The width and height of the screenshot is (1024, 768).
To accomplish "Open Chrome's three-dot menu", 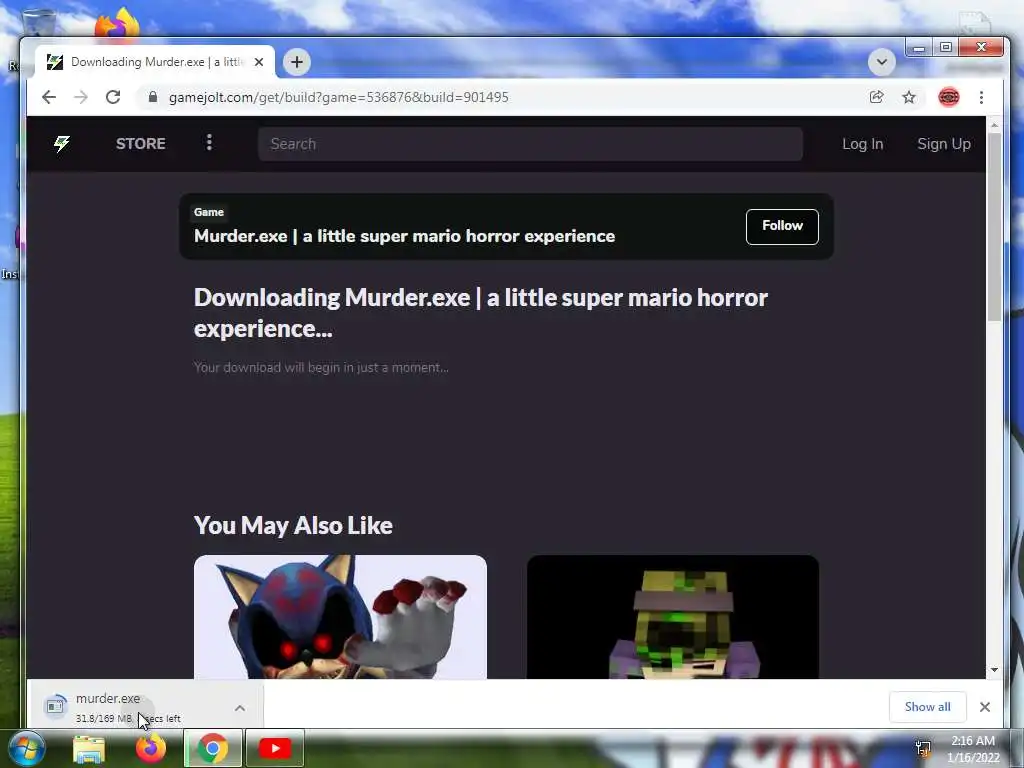I will point(982,97).
